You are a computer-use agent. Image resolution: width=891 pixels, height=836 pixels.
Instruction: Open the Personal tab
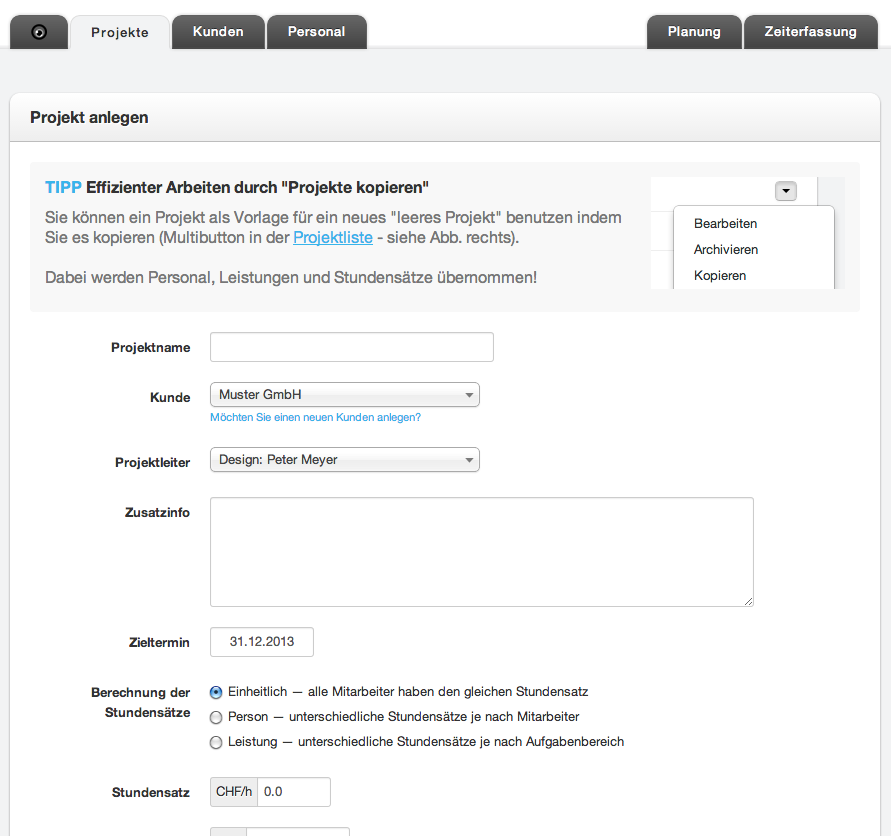(317, 32)
